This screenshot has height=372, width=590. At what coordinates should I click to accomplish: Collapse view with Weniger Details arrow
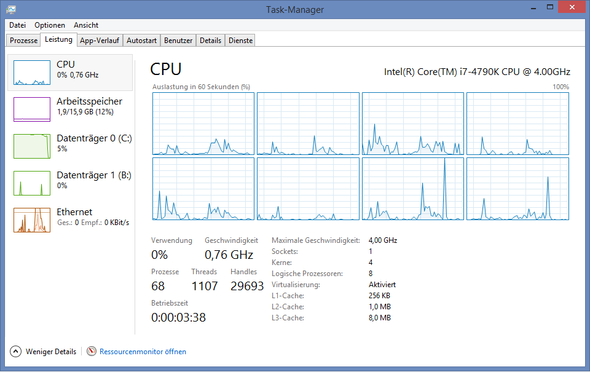coord(15,351)
